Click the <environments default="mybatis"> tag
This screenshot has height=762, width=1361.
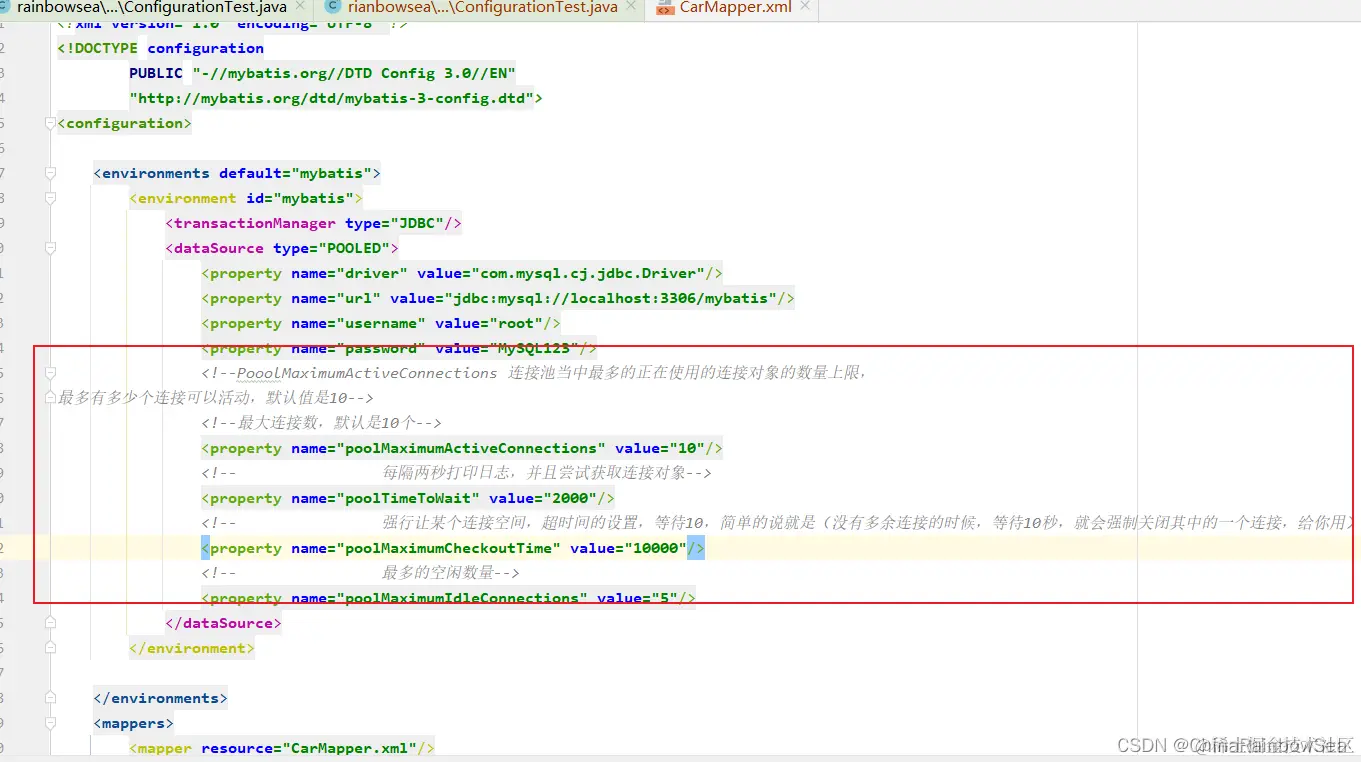coord(237,173)
